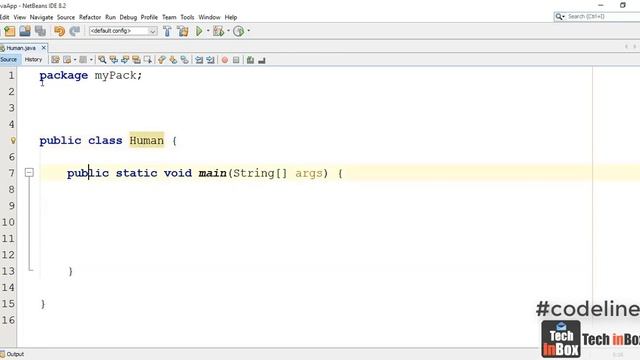Select the Human.java editor tab
This screenshot has width=640, height=360.
[20, 48]
